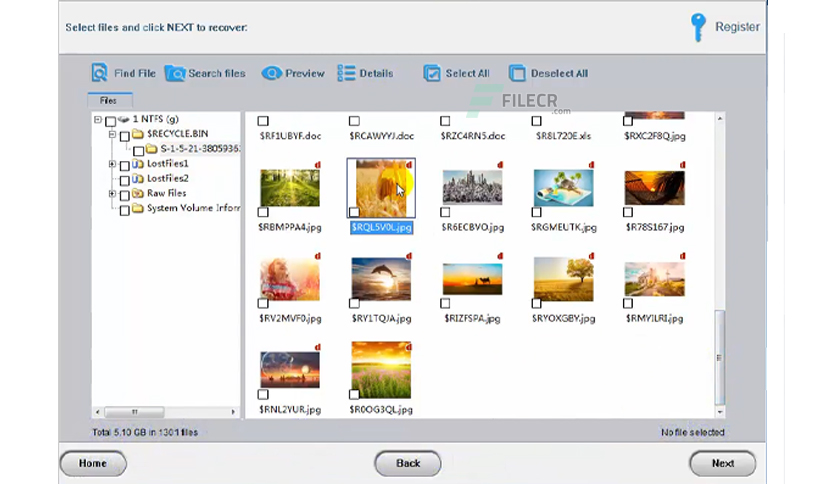Select the S-1-5-21-3805936 tree item
Screen dimensions: 836x484
[x=200, y=149]
